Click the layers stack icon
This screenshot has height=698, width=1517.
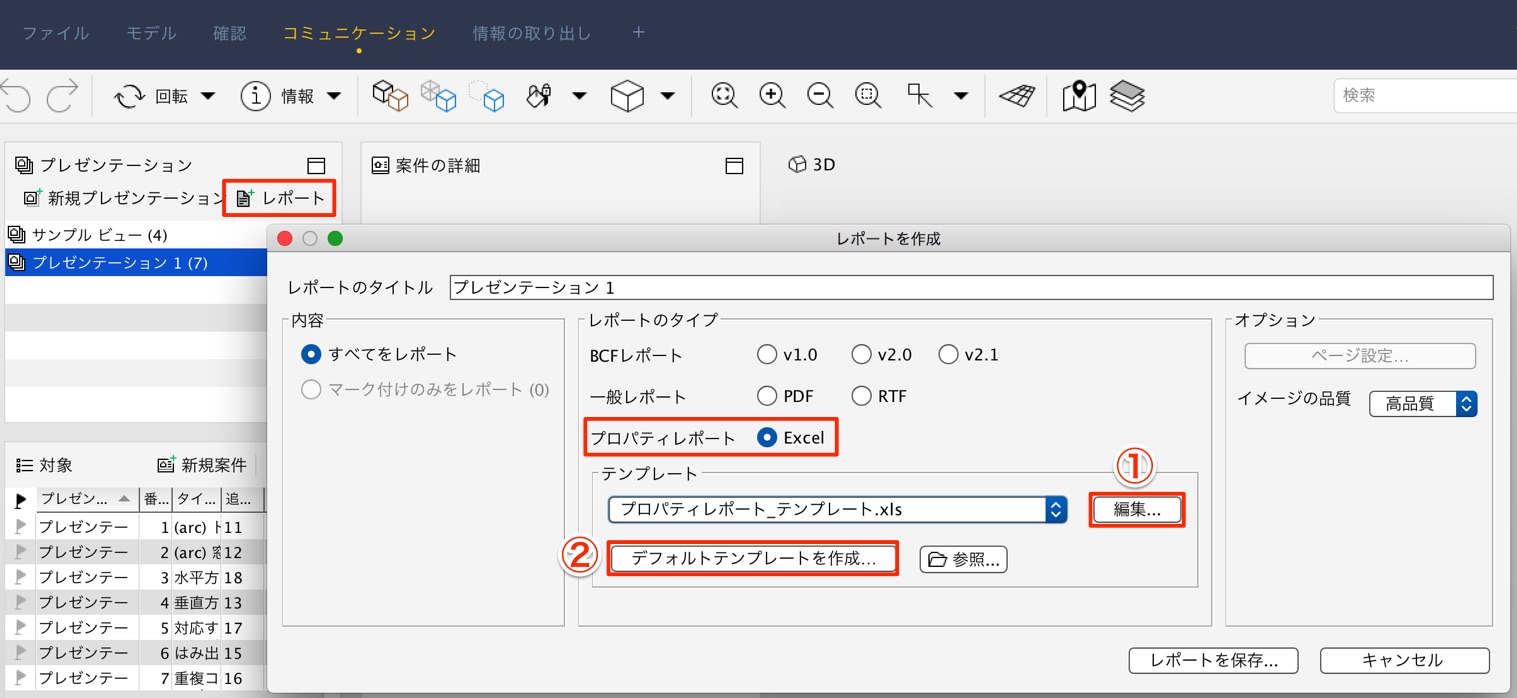(x=1127, y=96)
